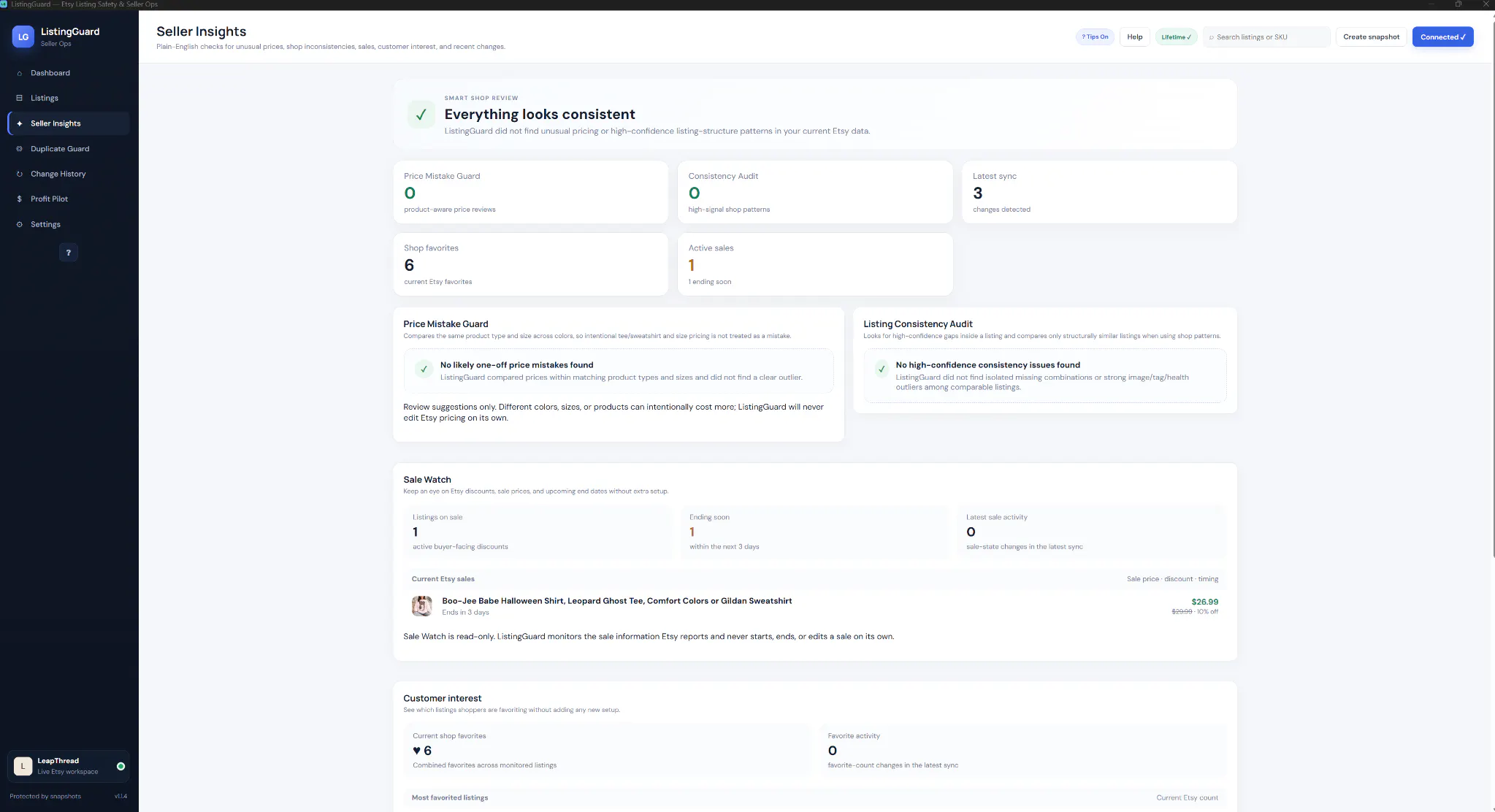Open the Boo-Jee Babe Halloween Shirt listing title

[616, 601]
